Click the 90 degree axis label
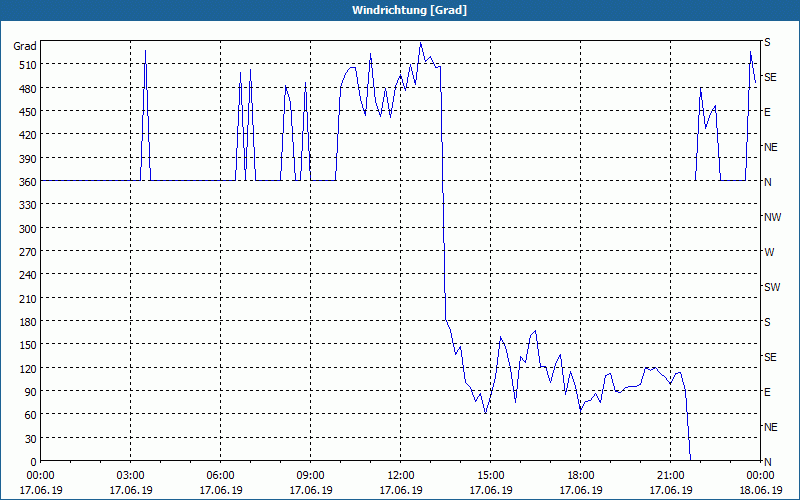Image resolution: width=800 pixels, height=500 pixels. [31, 391]
